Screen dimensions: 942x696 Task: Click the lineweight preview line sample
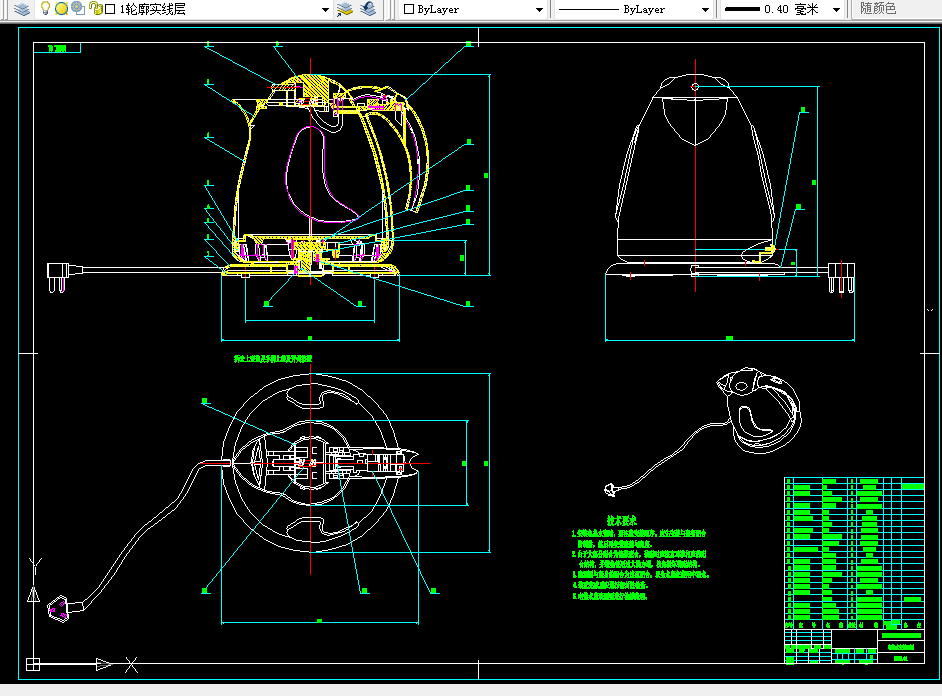click(x=743, y=9)
